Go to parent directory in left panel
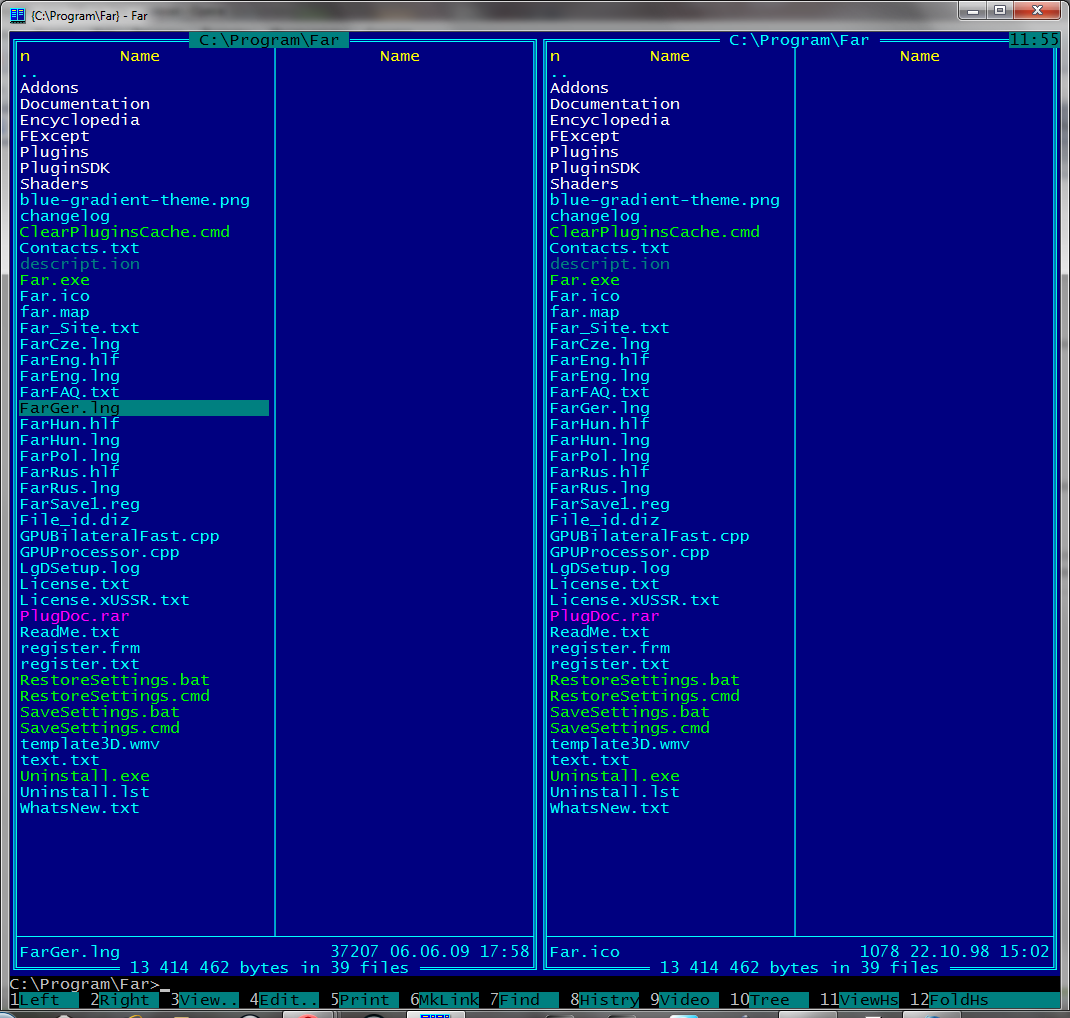The width and height of the screenshot is (1070, 1018). [29, 72]
